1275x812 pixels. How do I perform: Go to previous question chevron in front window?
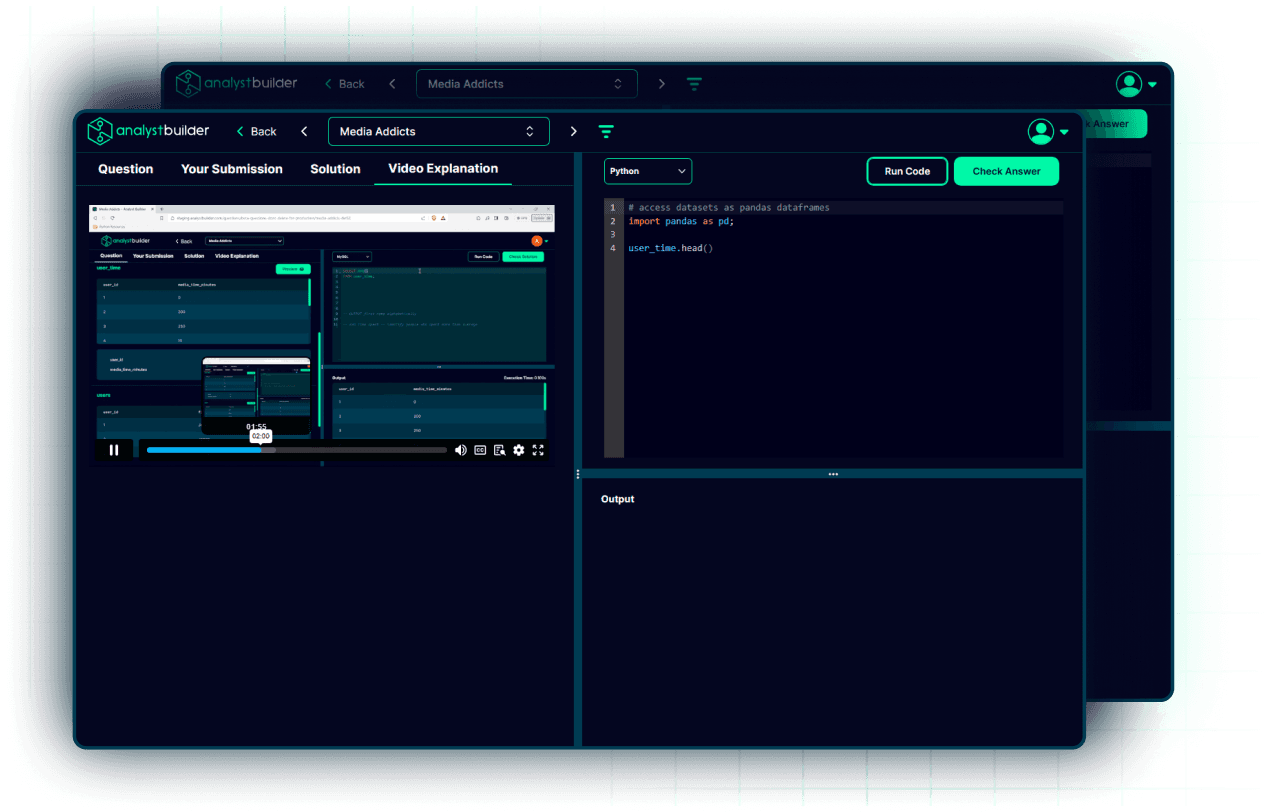pyautogui.click(x=304, y=131)
